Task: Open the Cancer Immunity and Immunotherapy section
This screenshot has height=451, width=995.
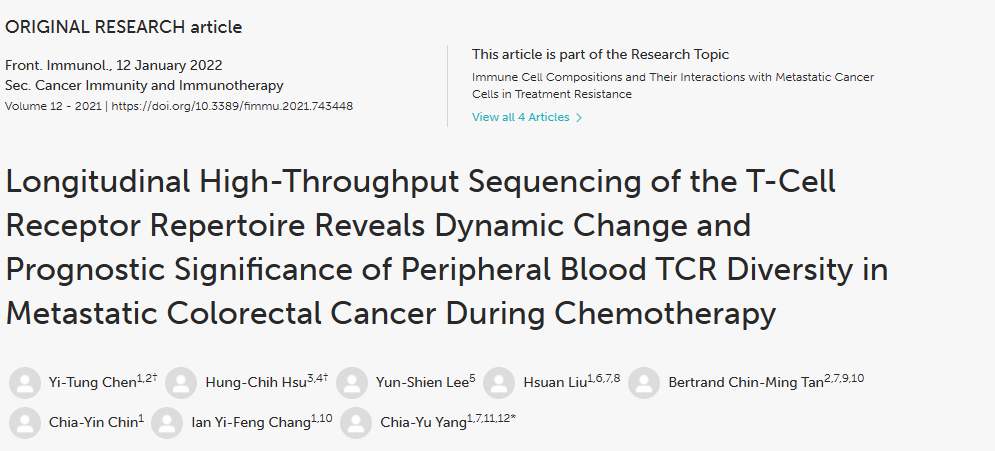Action: coord(159,85)
